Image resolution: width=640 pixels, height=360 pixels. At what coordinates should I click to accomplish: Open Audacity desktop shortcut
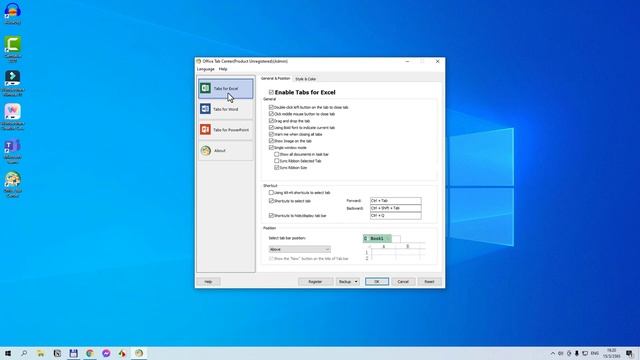[x=13, y=13]
